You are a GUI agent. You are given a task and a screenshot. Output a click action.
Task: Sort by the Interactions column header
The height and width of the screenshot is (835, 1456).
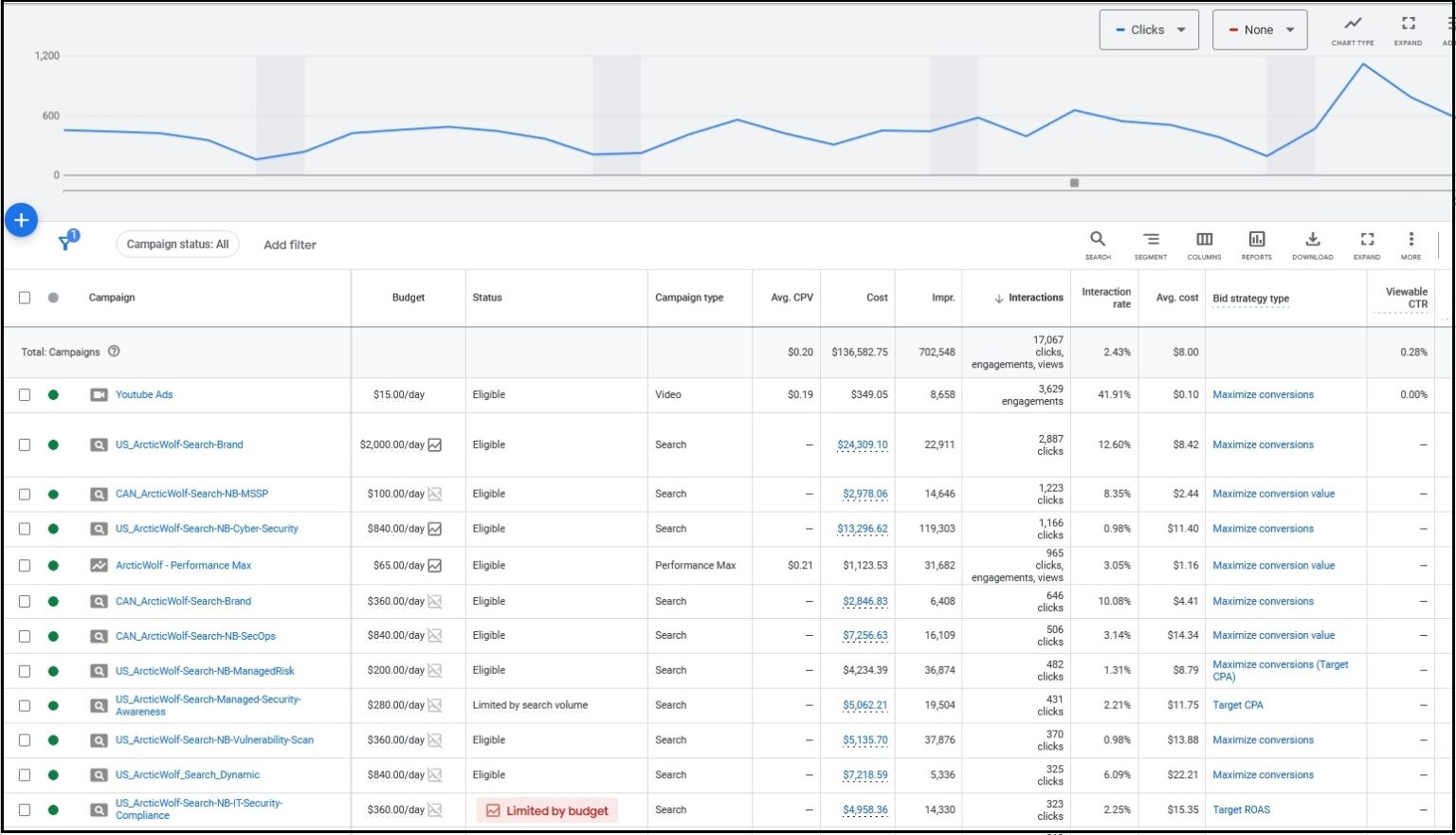(1035, 298)
